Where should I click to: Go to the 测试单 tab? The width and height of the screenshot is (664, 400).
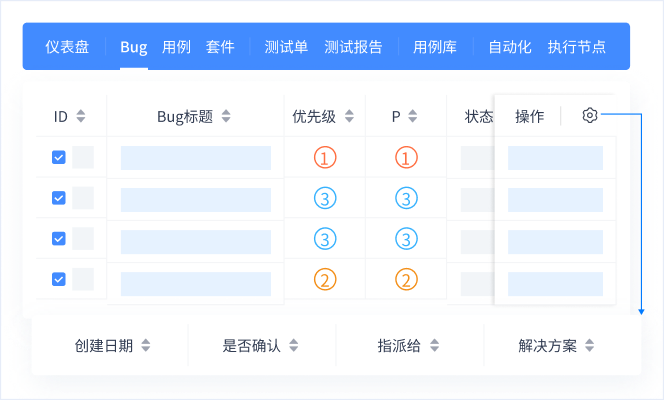[x=286, y=47]
